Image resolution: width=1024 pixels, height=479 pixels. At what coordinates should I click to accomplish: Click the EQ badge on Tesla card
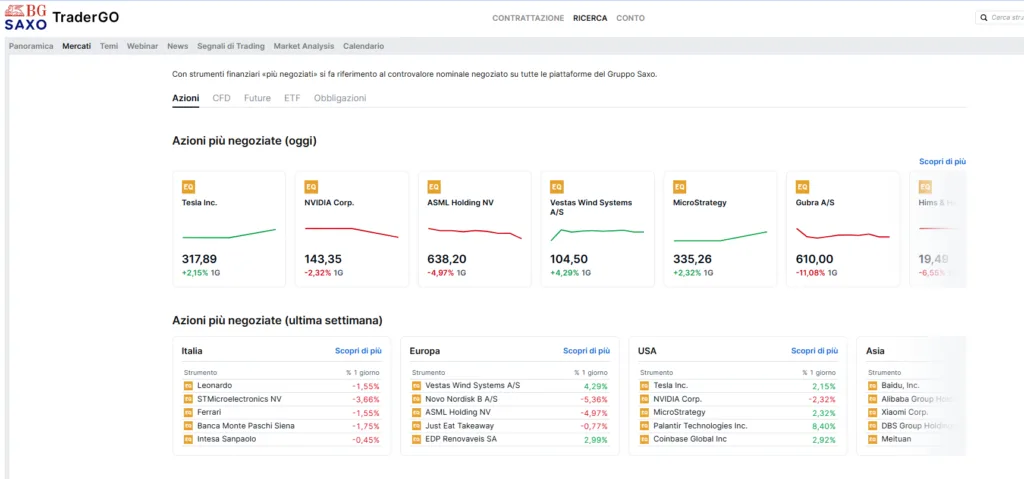(x=188, y=187)
